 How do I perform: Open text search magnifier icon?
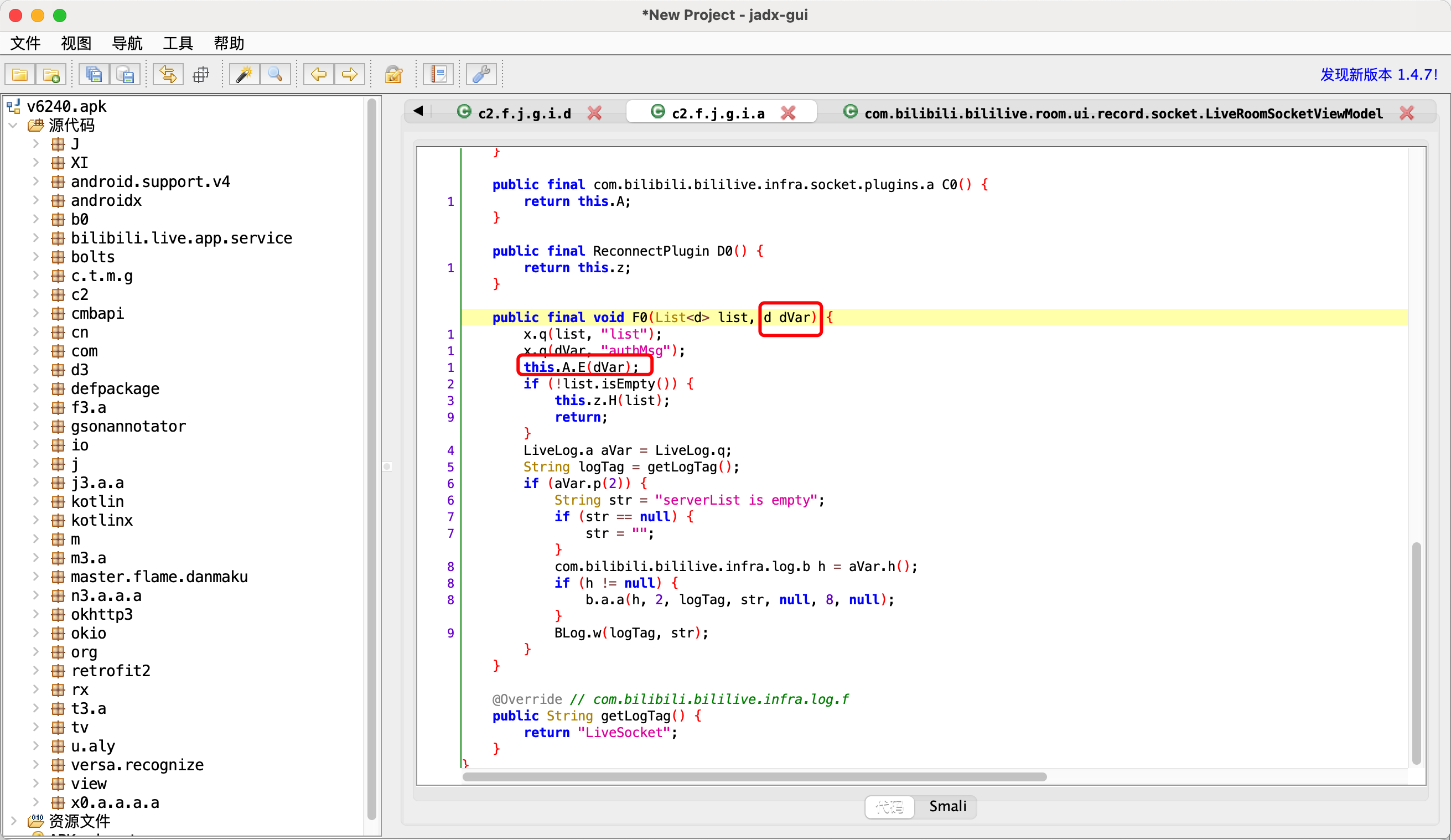pos(275,74)
